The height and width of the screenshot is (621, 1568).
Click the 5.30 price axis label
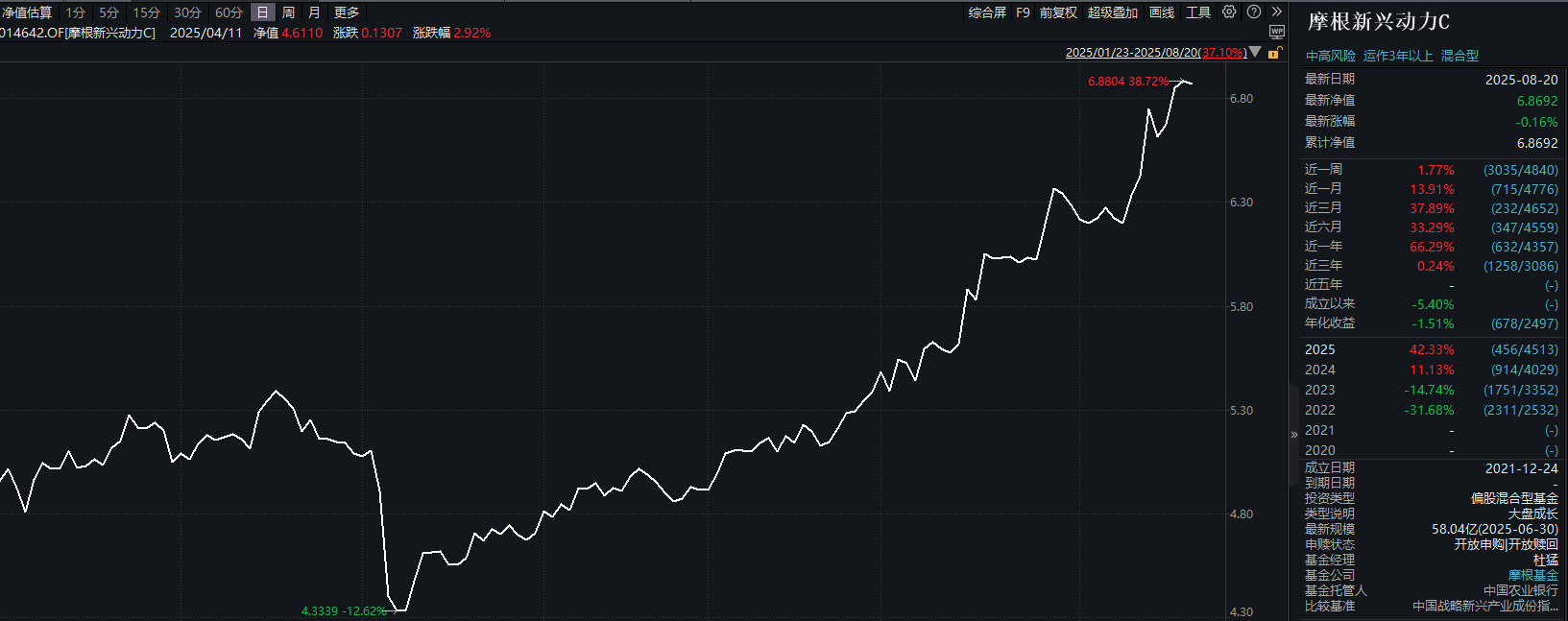[x=1242, y=411]
